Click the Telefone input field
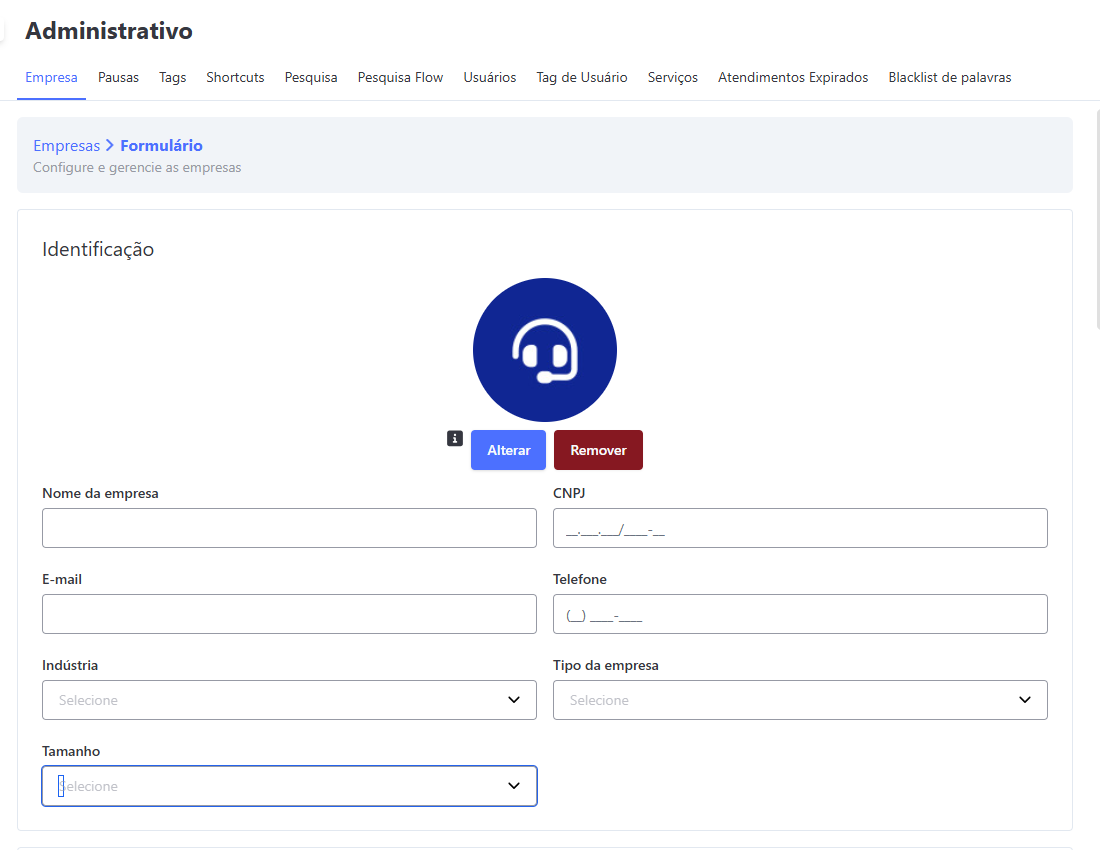 (800, 614)
